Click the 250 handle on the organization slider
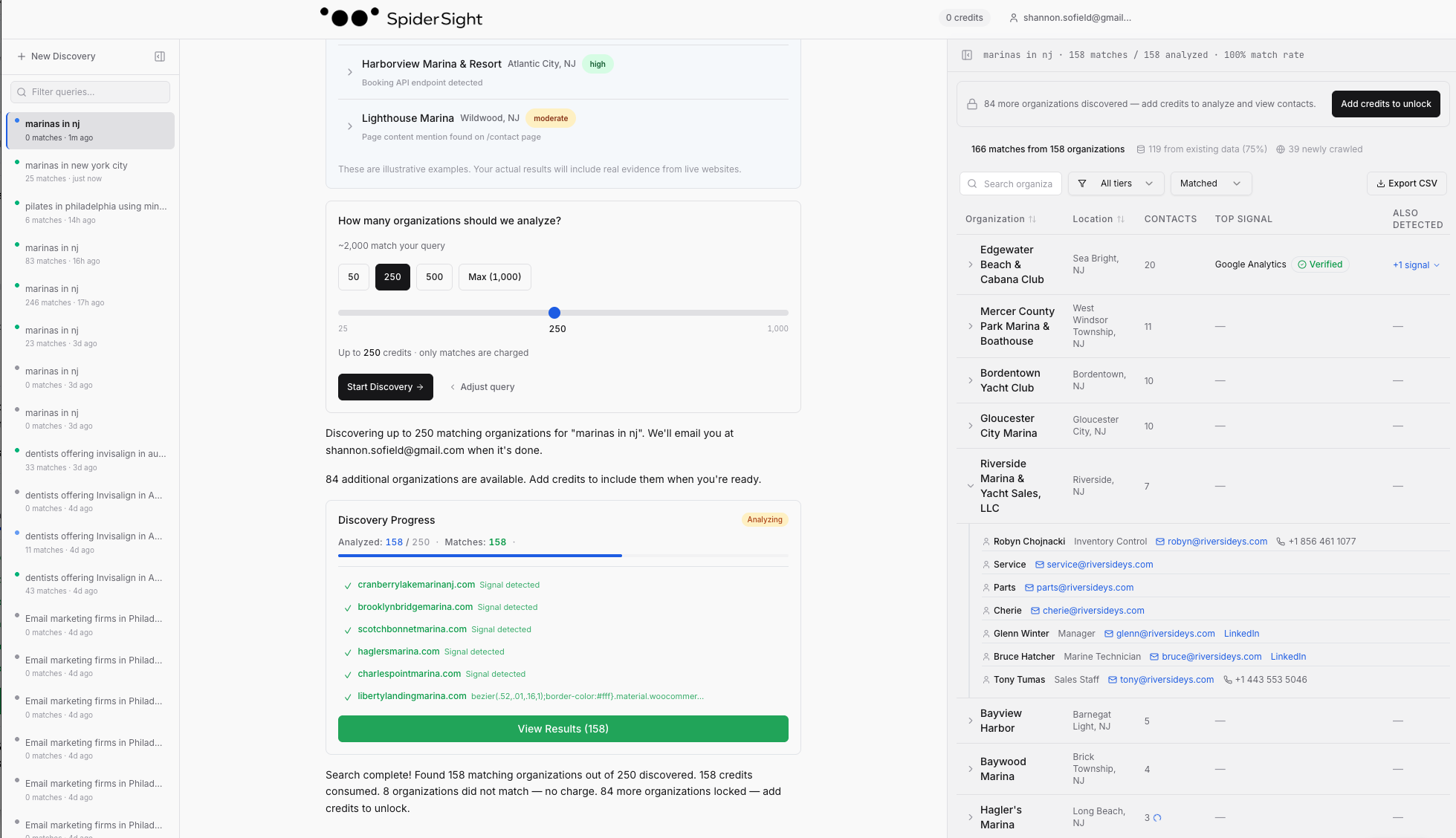The height and width of the screenshot is (838, 1456). point(554,313)
